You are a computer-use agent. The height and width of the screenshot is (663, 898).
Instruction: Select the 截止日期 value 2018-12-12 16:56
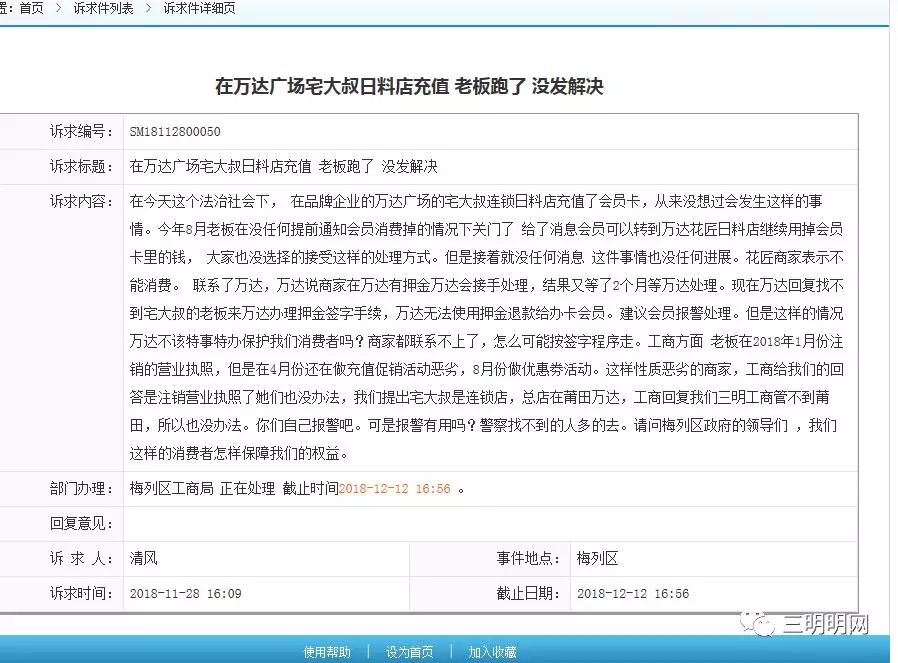tap(633, 594)
